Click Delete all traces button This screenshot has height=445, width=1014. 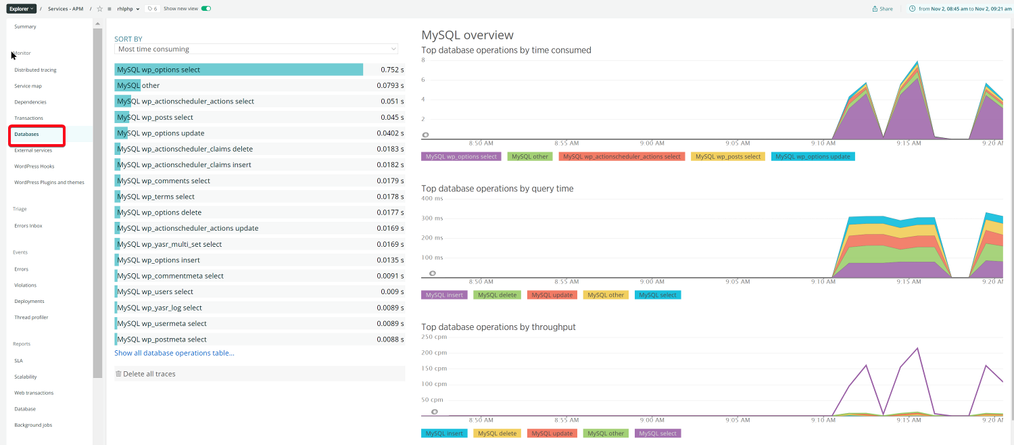point(259,374)
